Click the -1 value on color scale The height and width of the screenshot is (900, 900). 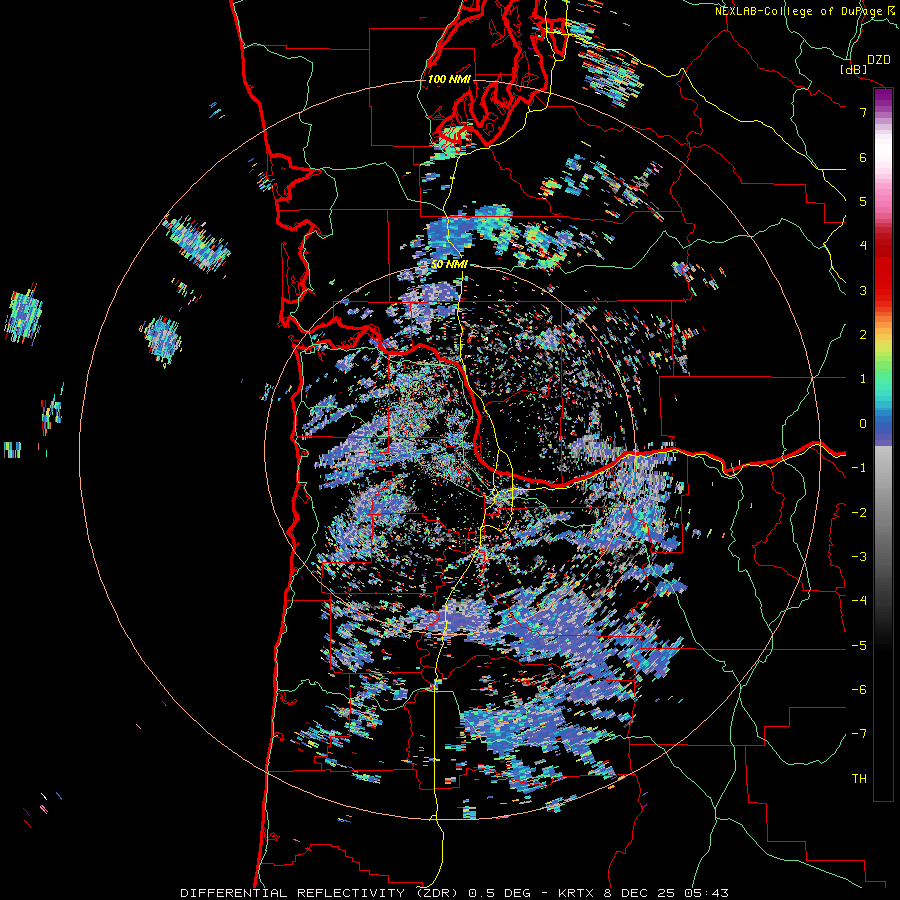coord(859,468)
